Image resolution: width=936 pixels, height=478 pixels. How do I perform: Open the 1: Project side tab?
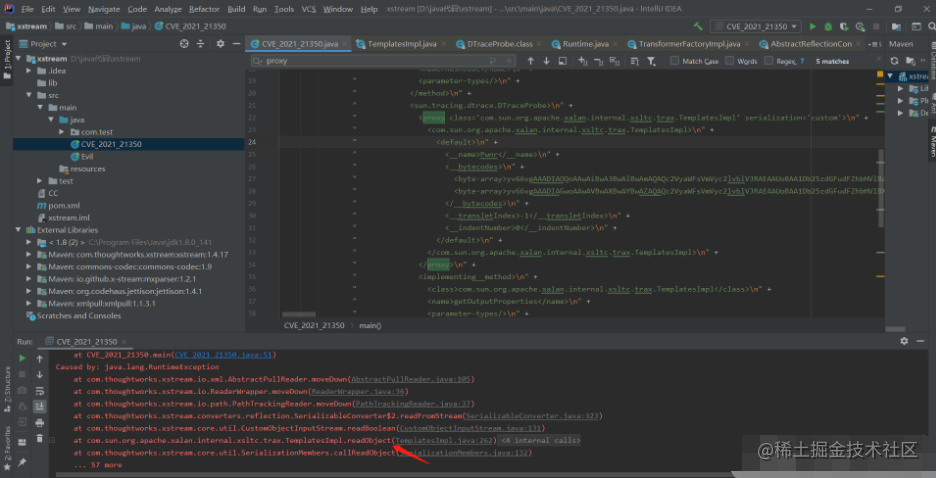pyautogui.click(x=7, y=62)
